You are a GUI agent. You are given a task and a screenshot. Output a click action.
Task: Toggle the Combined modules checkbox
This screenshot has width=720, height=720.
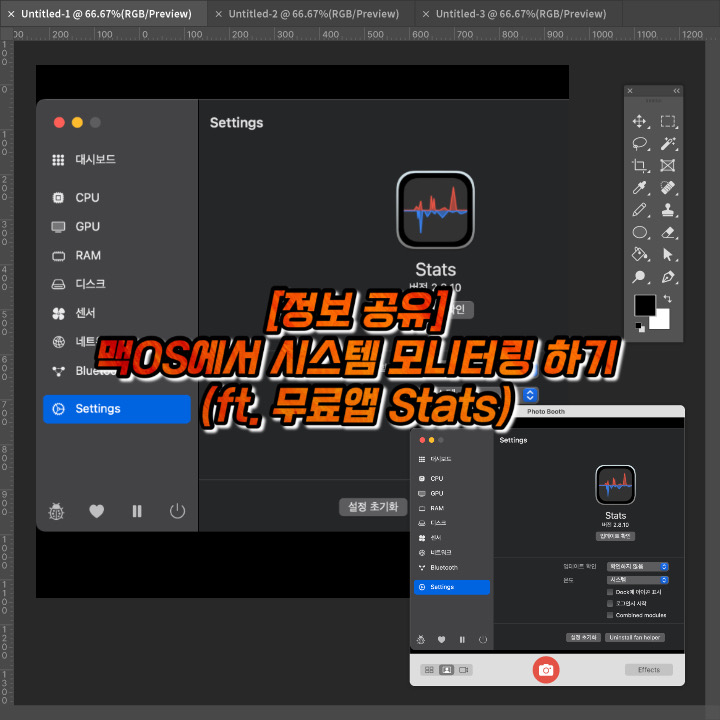click(x=610, y=615)
